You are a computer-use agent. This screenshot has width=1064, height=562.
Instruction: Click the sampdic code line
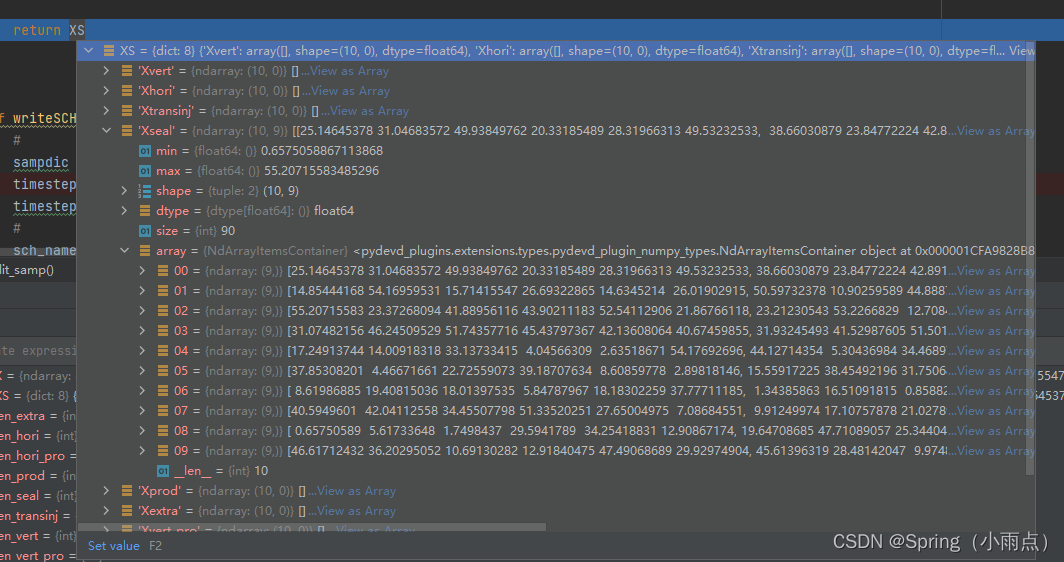pyautogui.click(x=41, y=162)
